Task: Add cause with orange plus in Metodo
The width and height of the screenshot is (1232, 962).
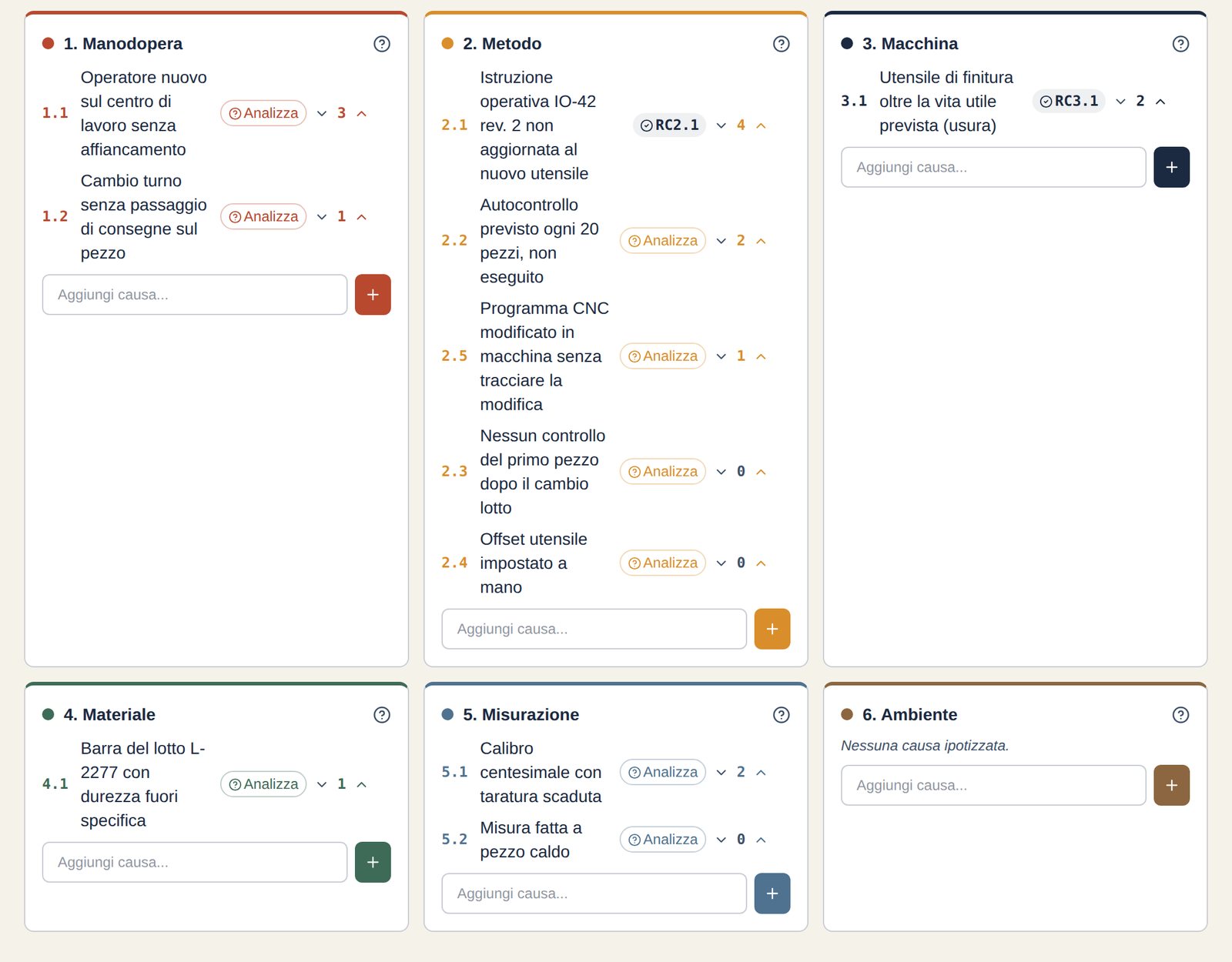Action: point(772,629)
